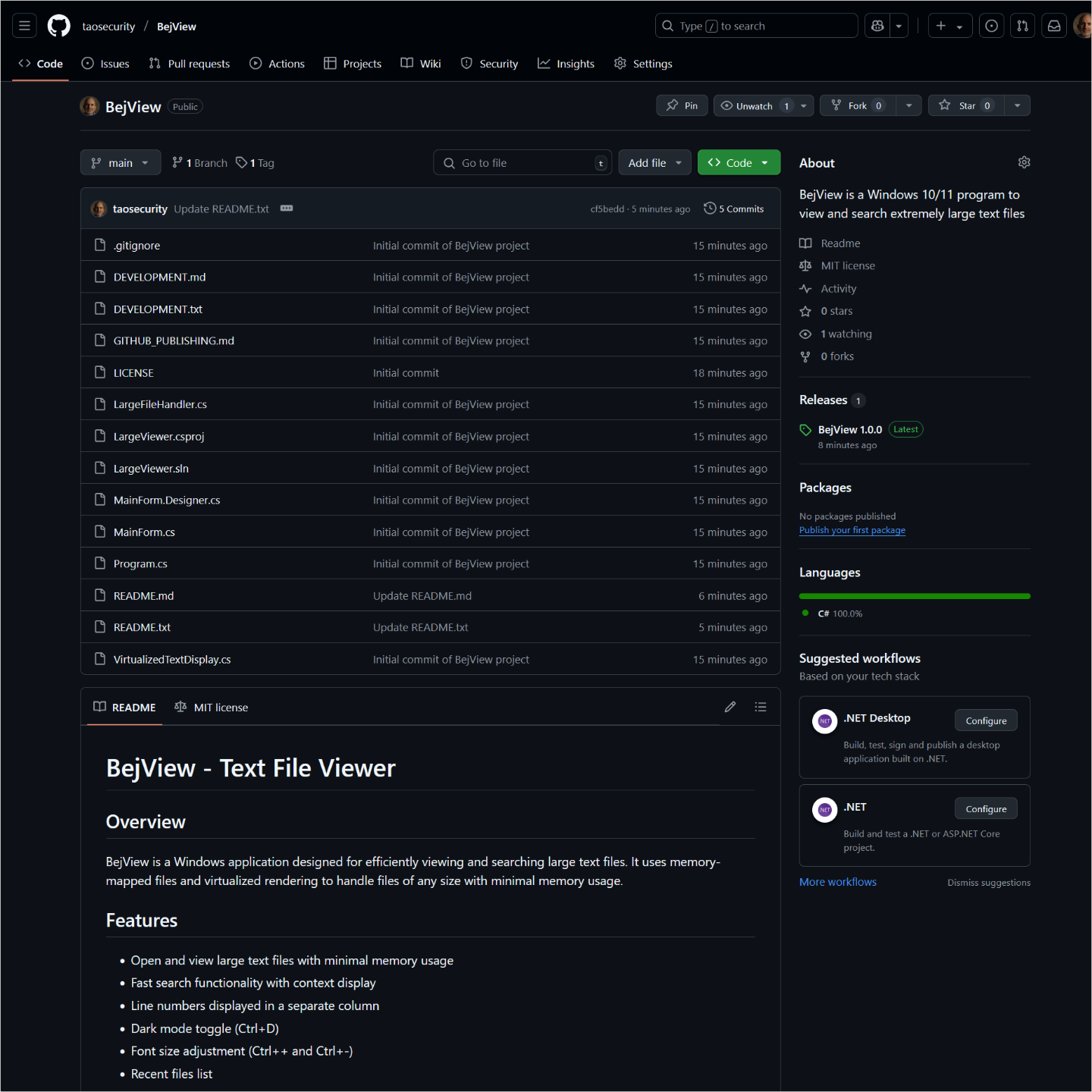Open the Issues inbox circle-dot icon in header
This screenshot has height=1092, width=1092.
pyautogui.click(x=991, y=26)
